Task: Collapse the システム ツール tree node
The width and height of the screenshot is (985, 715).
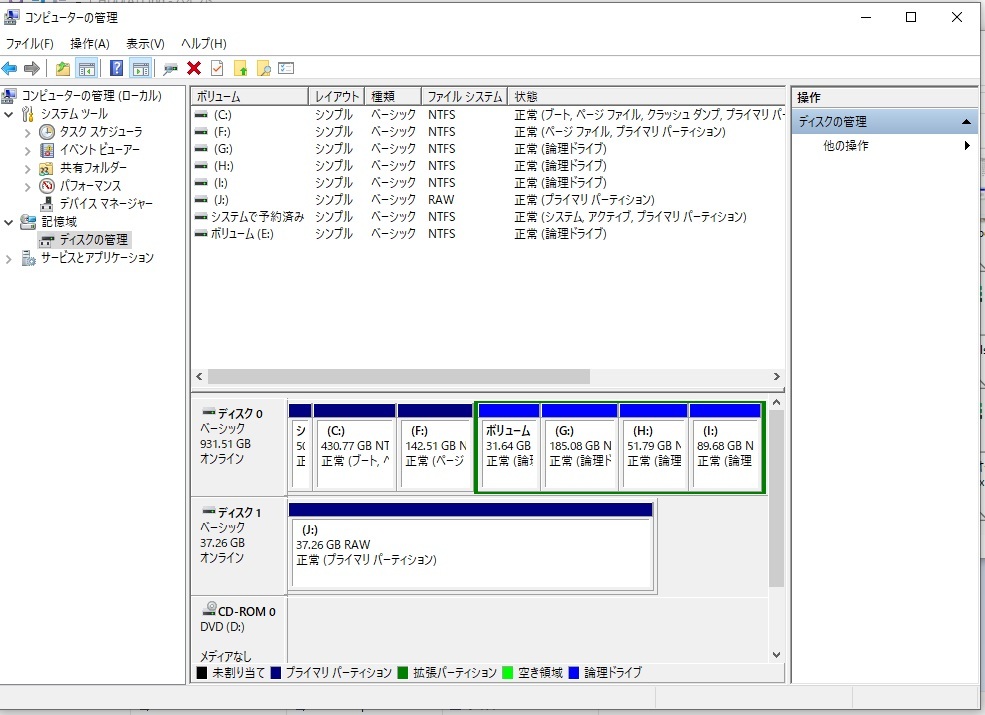Action: (x=10, y=114)
